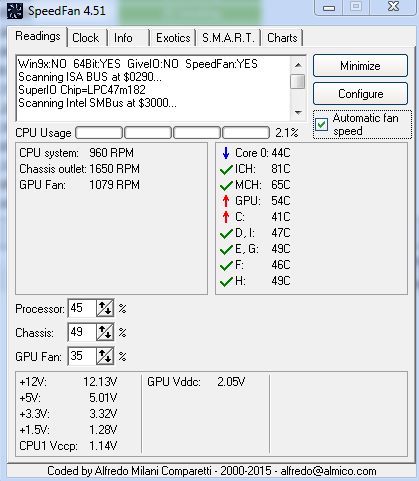This screenshot has height=481, width=419.
Task: Click the log scrollbar down arrow
Action: 298,113
